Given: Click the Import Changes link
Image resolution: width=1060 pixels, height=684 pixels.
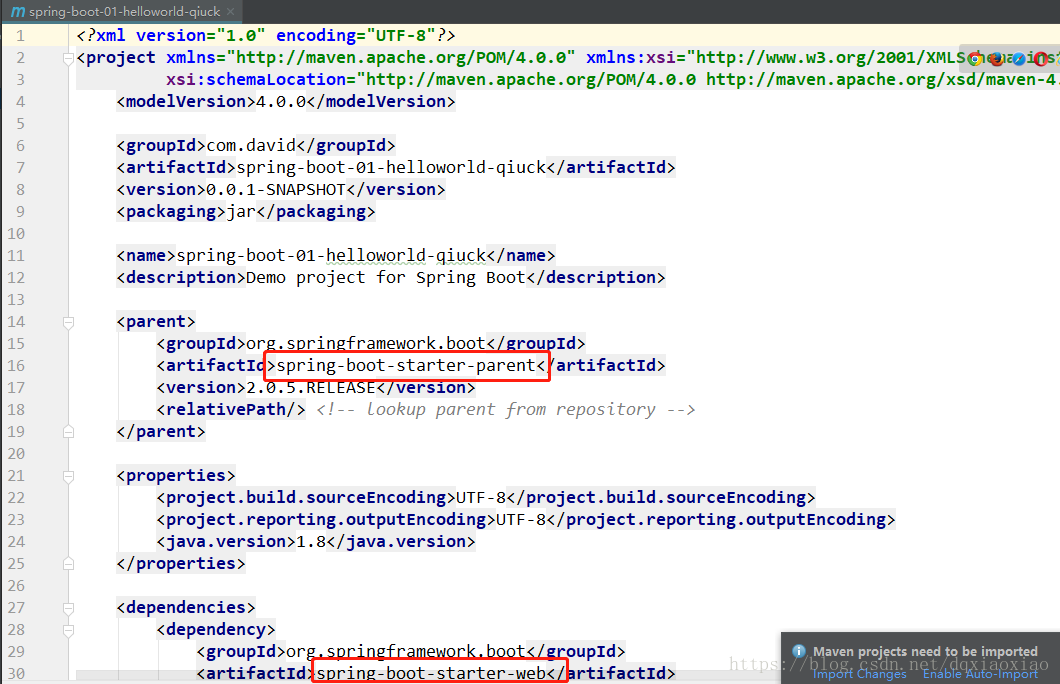Looking at the screenshot, I should pos(860,673).
